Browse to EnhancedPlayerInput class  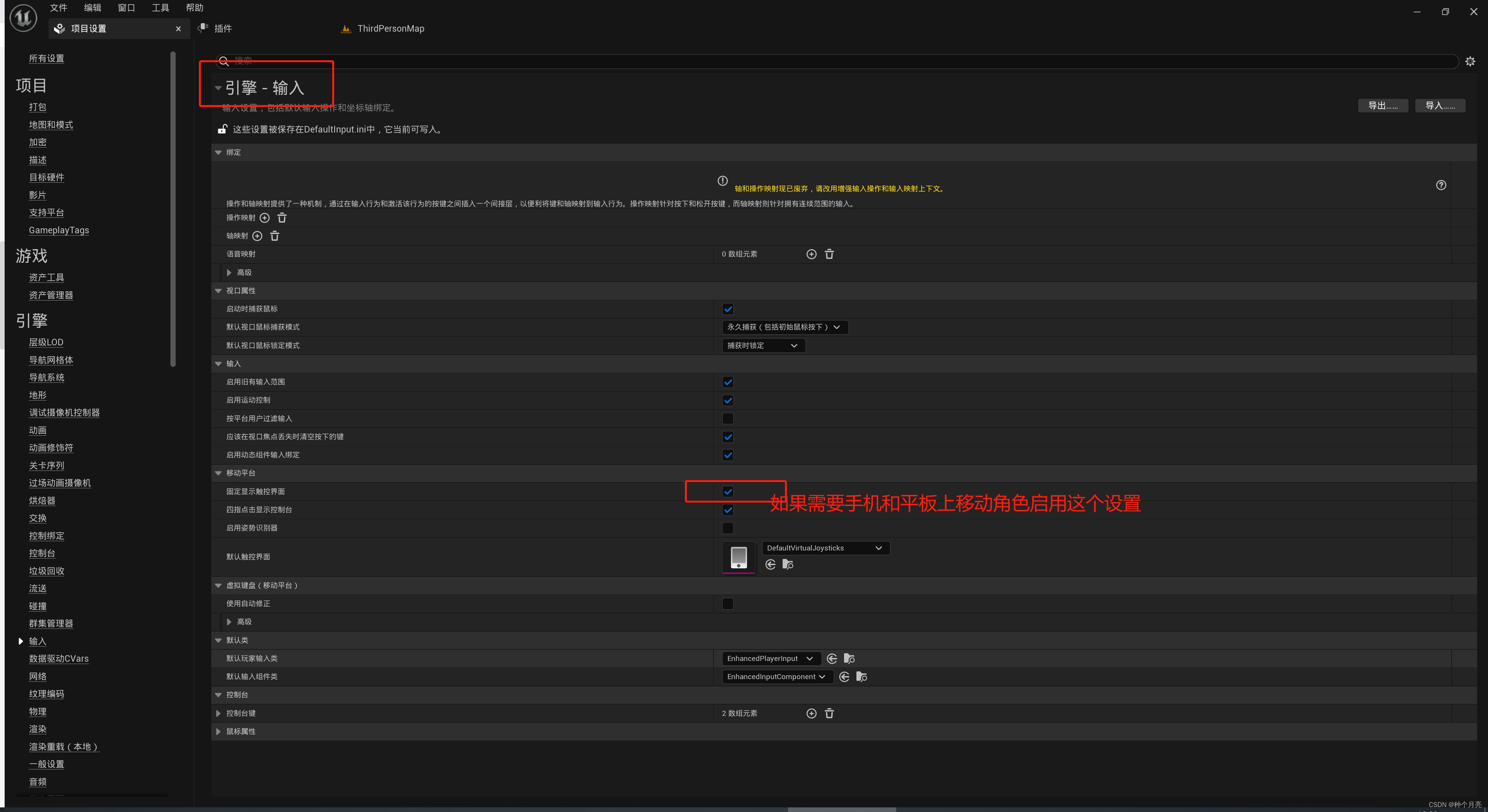[x=849, y=658]
